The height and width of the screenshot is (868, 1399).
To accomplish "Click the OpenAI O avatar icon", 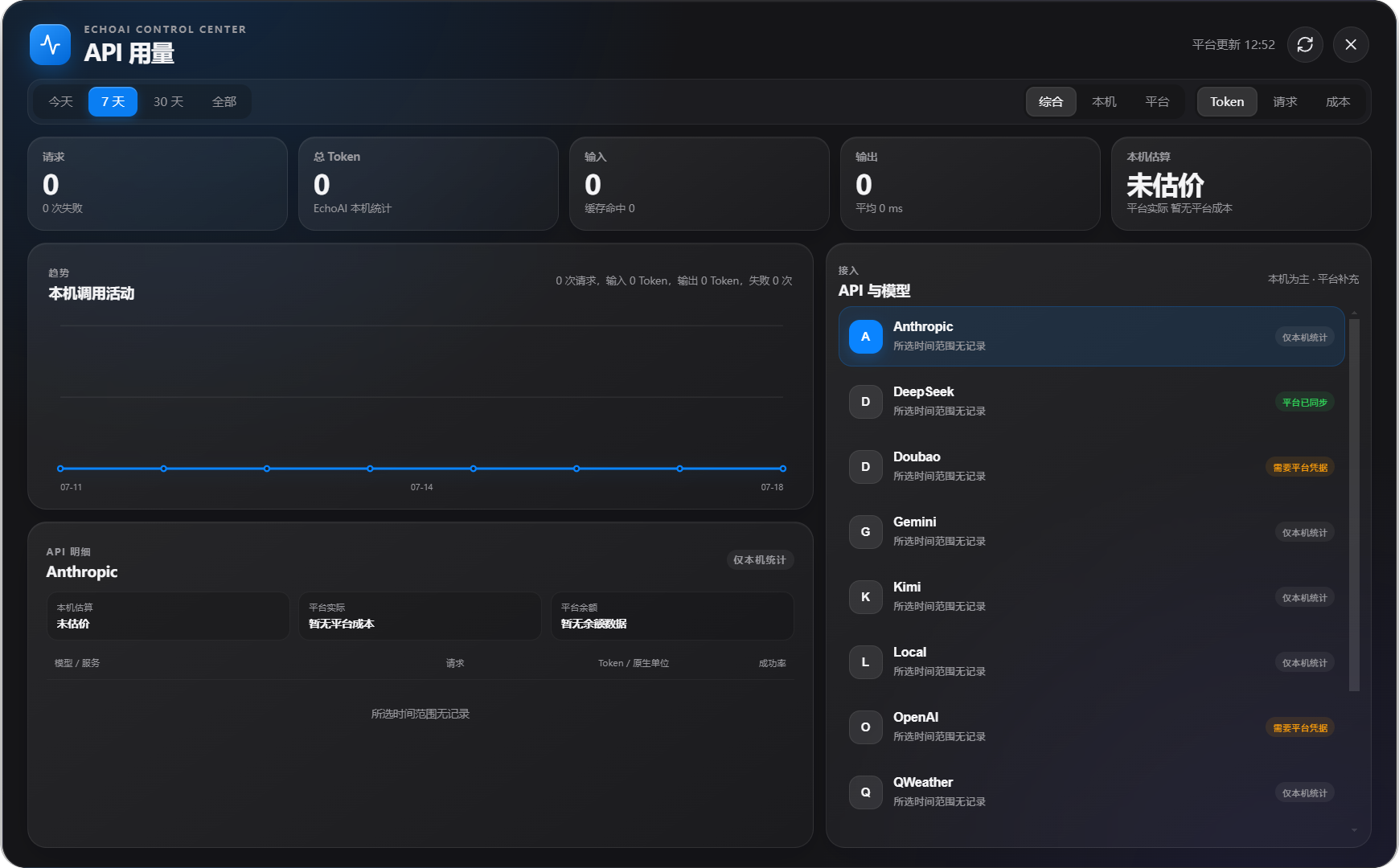I will tap(865, 727).
